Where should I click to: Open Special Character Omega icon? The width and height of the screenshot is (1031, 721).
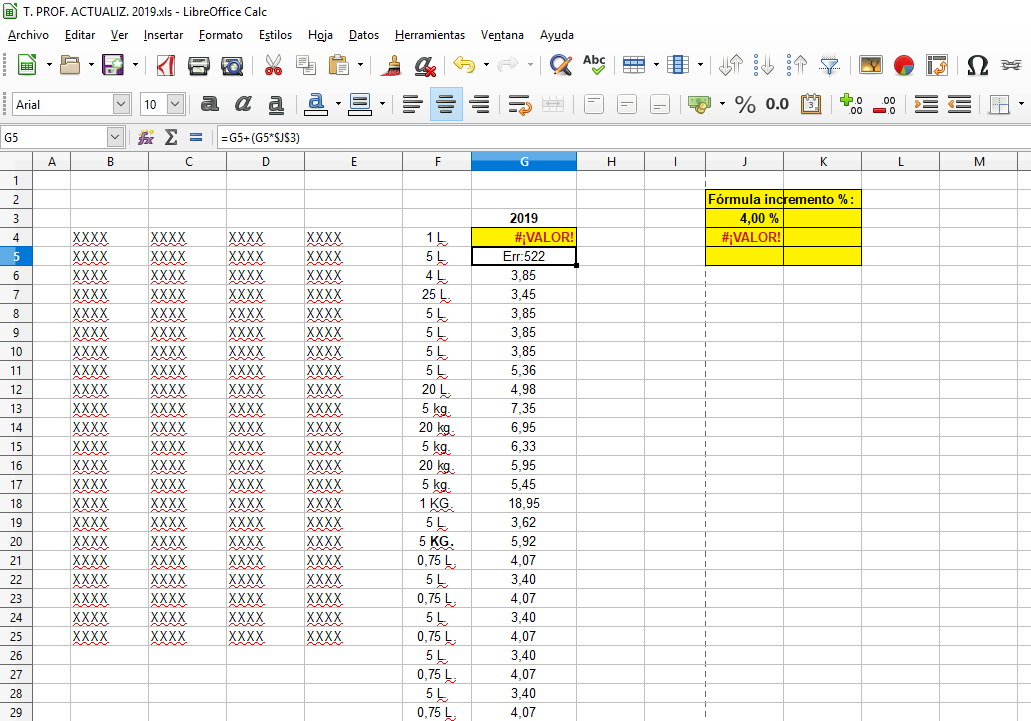click(977, 65)
